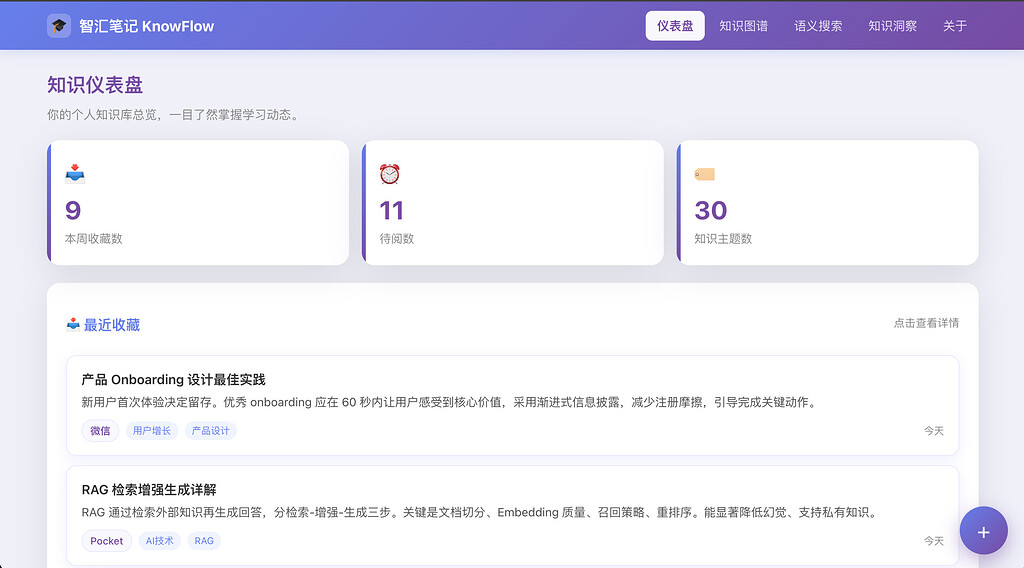Click the number 11 statistic
The height and width of the screenshot is (568, 1024).
click(x=391, y=210)
